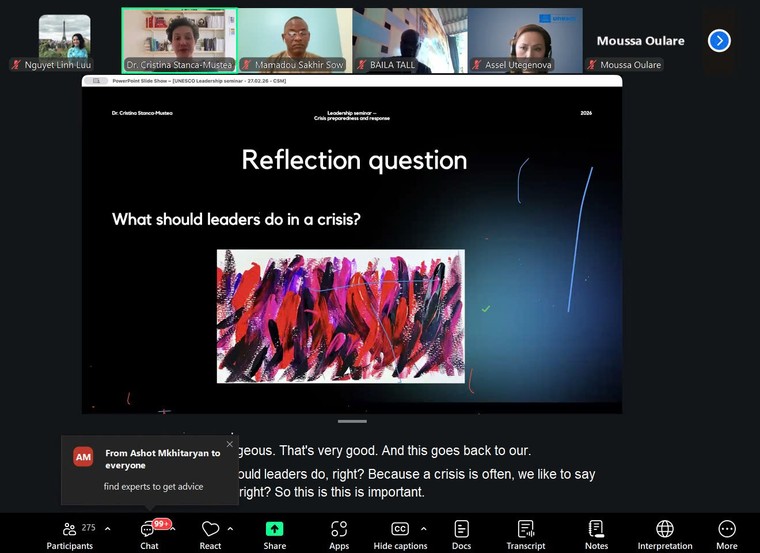Viewport: 760px width, 553px height.
Task: Select Assel Utegenova's video tile
Action: point(525,40)
